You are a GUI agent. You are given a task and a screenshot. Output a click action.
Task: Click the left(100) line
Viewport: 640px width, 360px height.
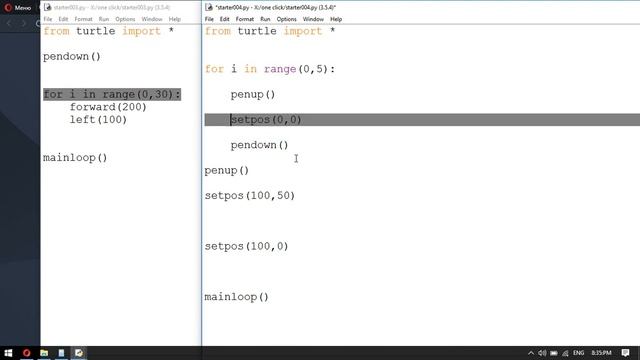(98, 120)
